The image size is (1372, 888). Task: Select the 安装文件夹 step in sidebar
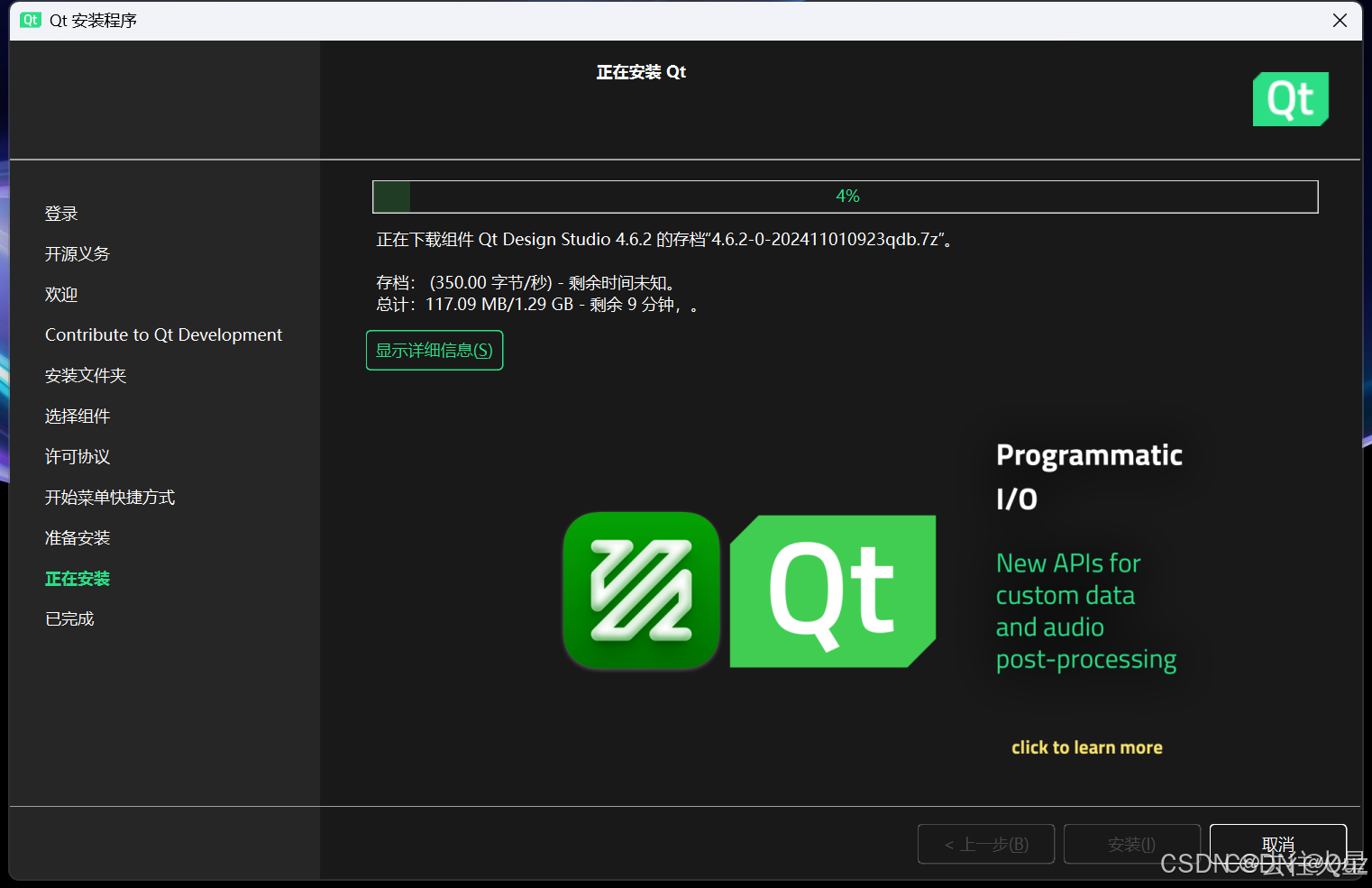click(86, 375)
